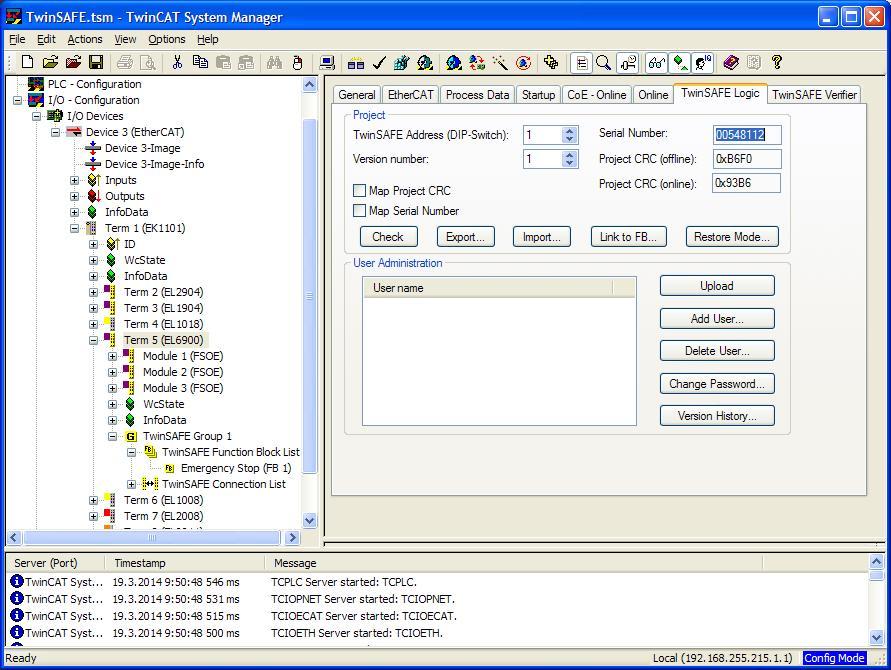This screenshot has width=891, height=670.
Task: Enable the Map Project CRC checkbox
Action: (x=359, y=190)
